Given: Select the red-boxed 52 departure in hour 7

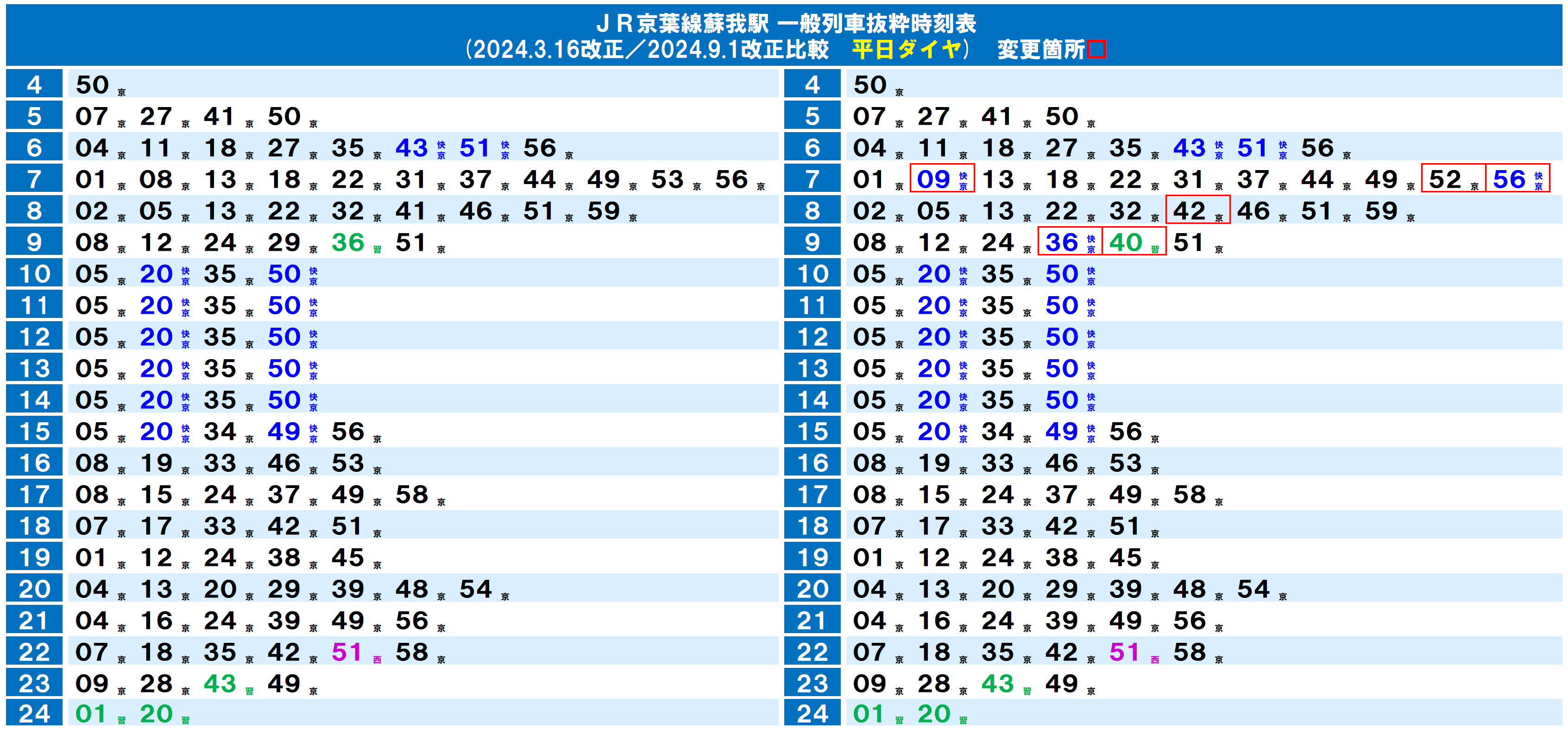Looking at the screenshot, I should [x=1454, y=178].
